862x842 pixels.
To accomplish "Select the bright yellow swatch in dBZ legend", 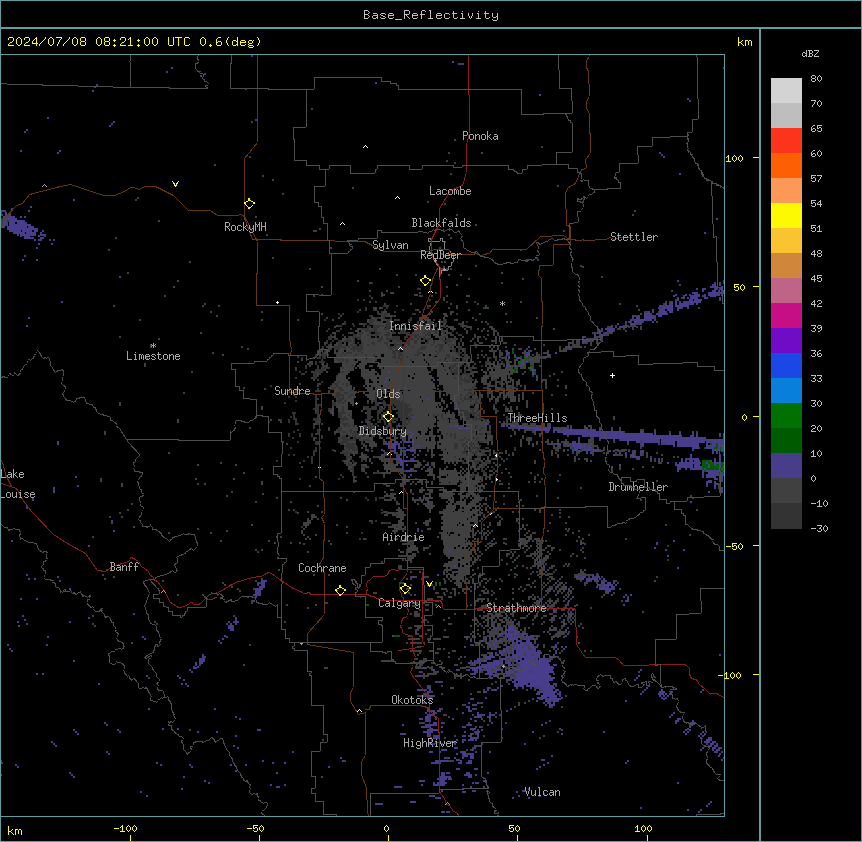I will (786, 215).
